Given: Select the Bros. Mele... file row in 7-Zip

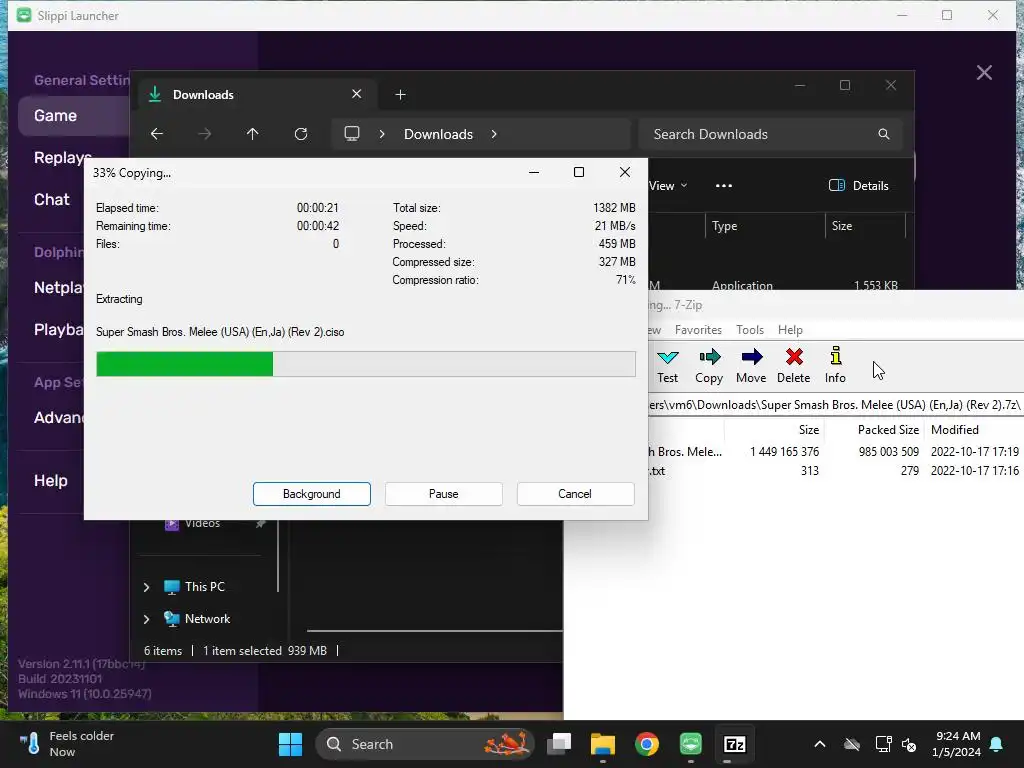Looking at the screenshot, I should pos(835,452).
